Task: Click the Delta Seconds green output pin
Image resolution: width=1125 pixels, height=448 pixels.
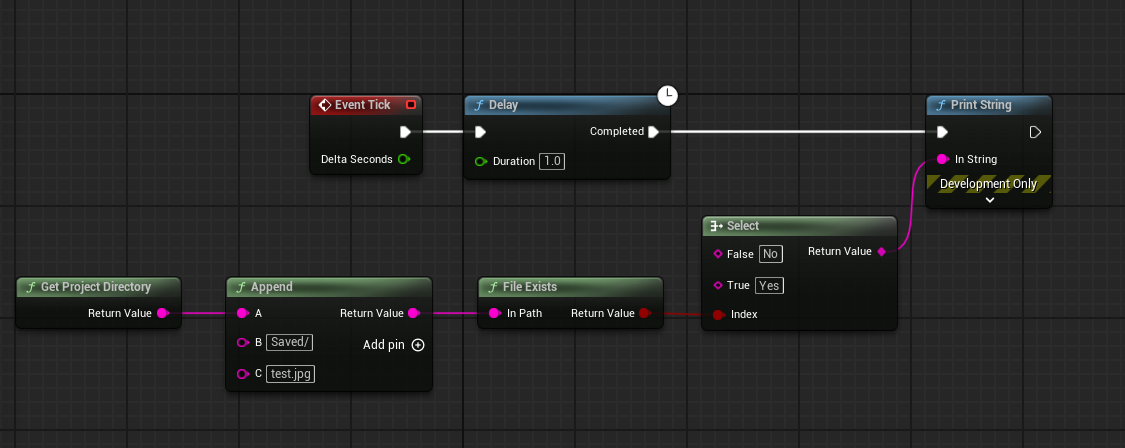Action: tap(404, 159)
